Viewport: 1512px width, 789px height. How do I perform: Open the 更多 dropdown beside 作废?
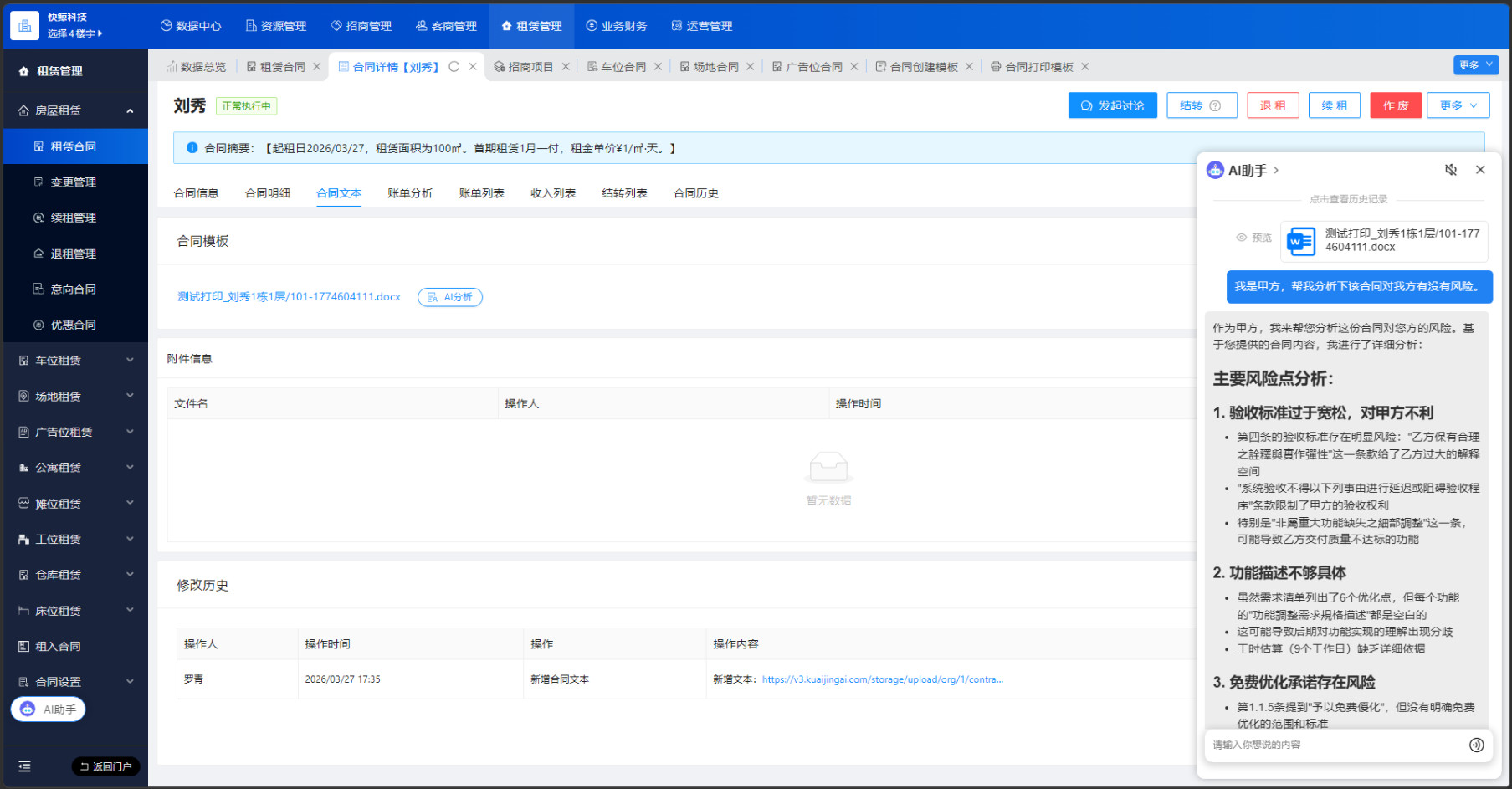[1458, 105]
